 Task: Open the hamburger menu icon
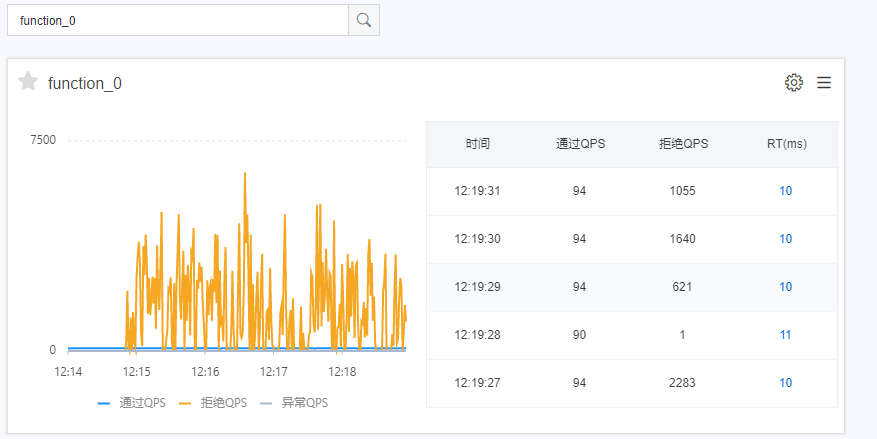824,83
